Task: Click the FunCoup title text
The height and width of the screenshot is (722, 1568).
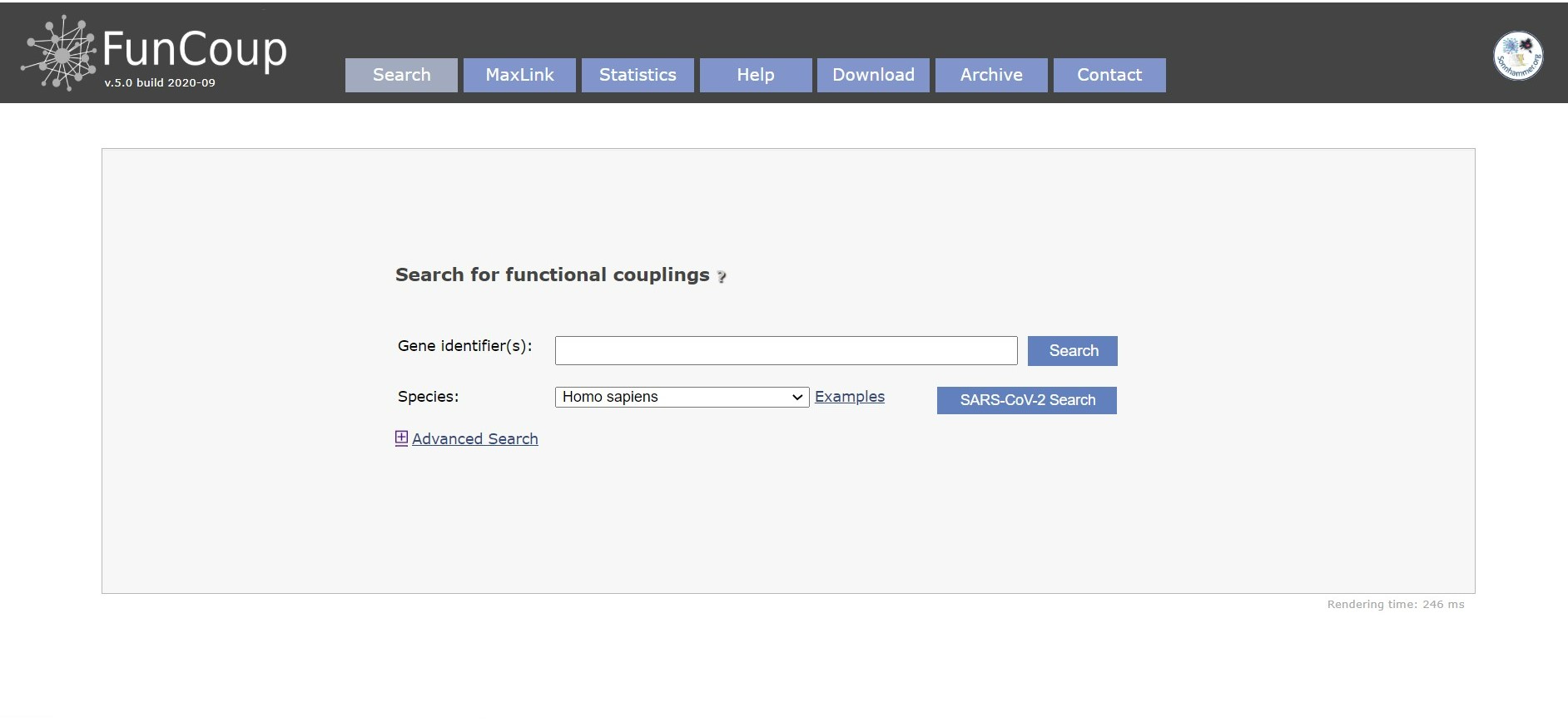Action: click(x=195, y=48)
